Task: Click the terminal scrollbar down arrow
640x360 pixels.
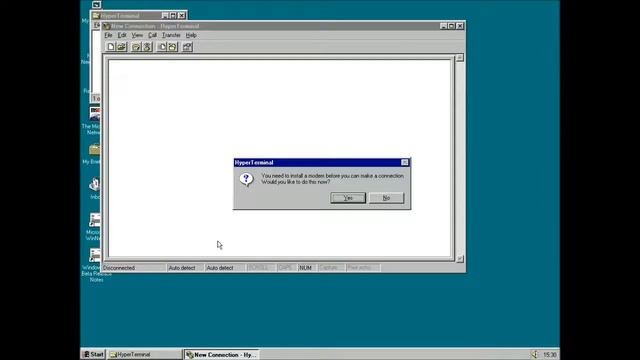Action: (x=460, y=259)
